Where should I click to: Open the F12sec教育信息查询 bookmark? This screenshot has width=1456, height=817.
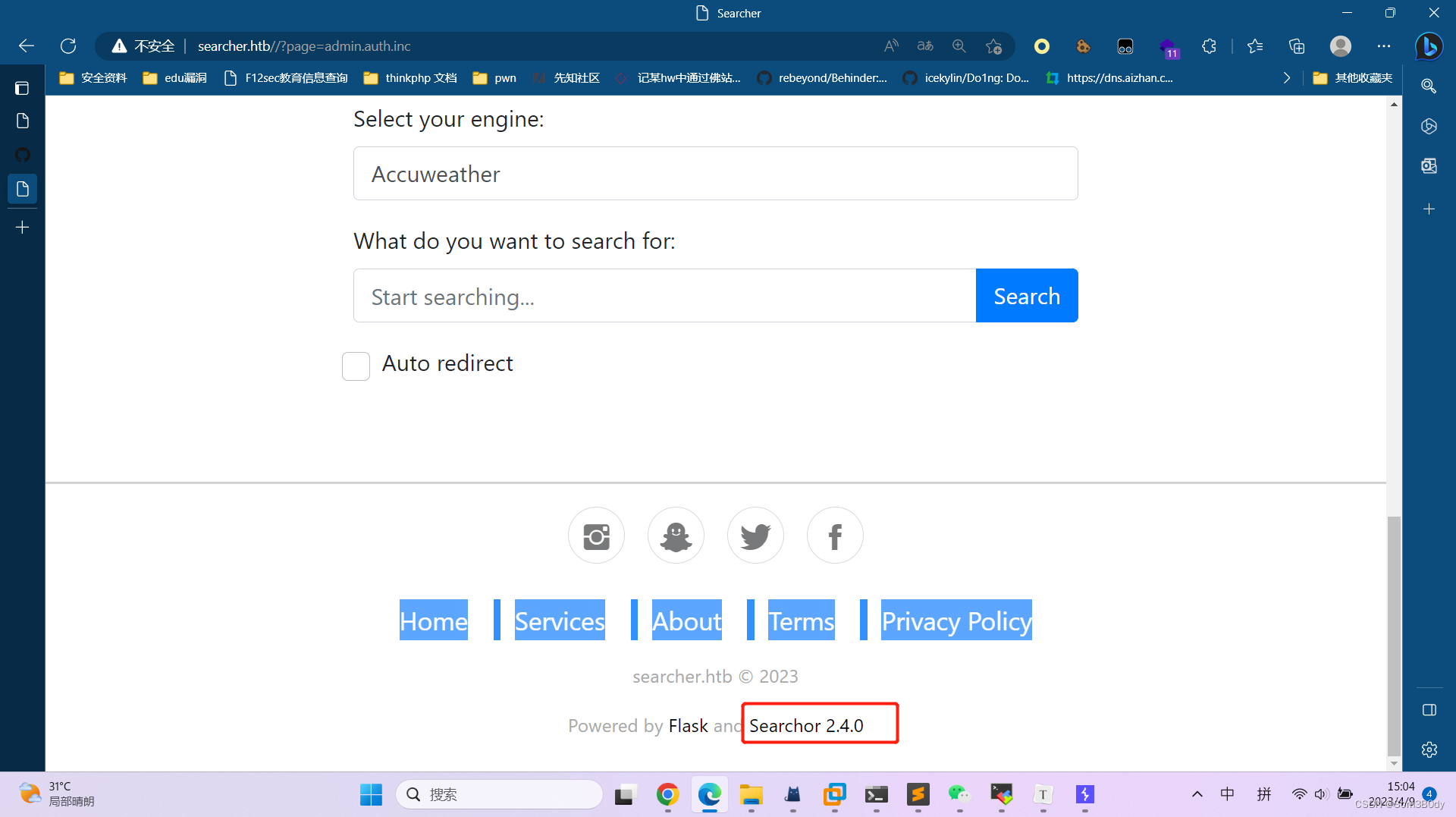287,78
